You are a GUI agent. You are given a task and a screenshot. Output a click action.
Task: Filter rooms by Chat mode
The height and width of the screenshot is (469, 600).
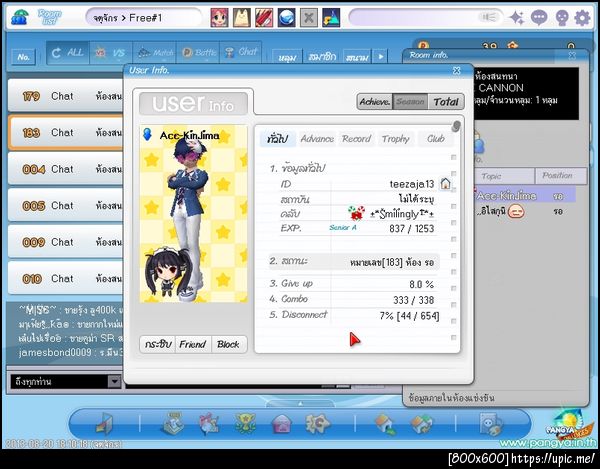(241, 52)
